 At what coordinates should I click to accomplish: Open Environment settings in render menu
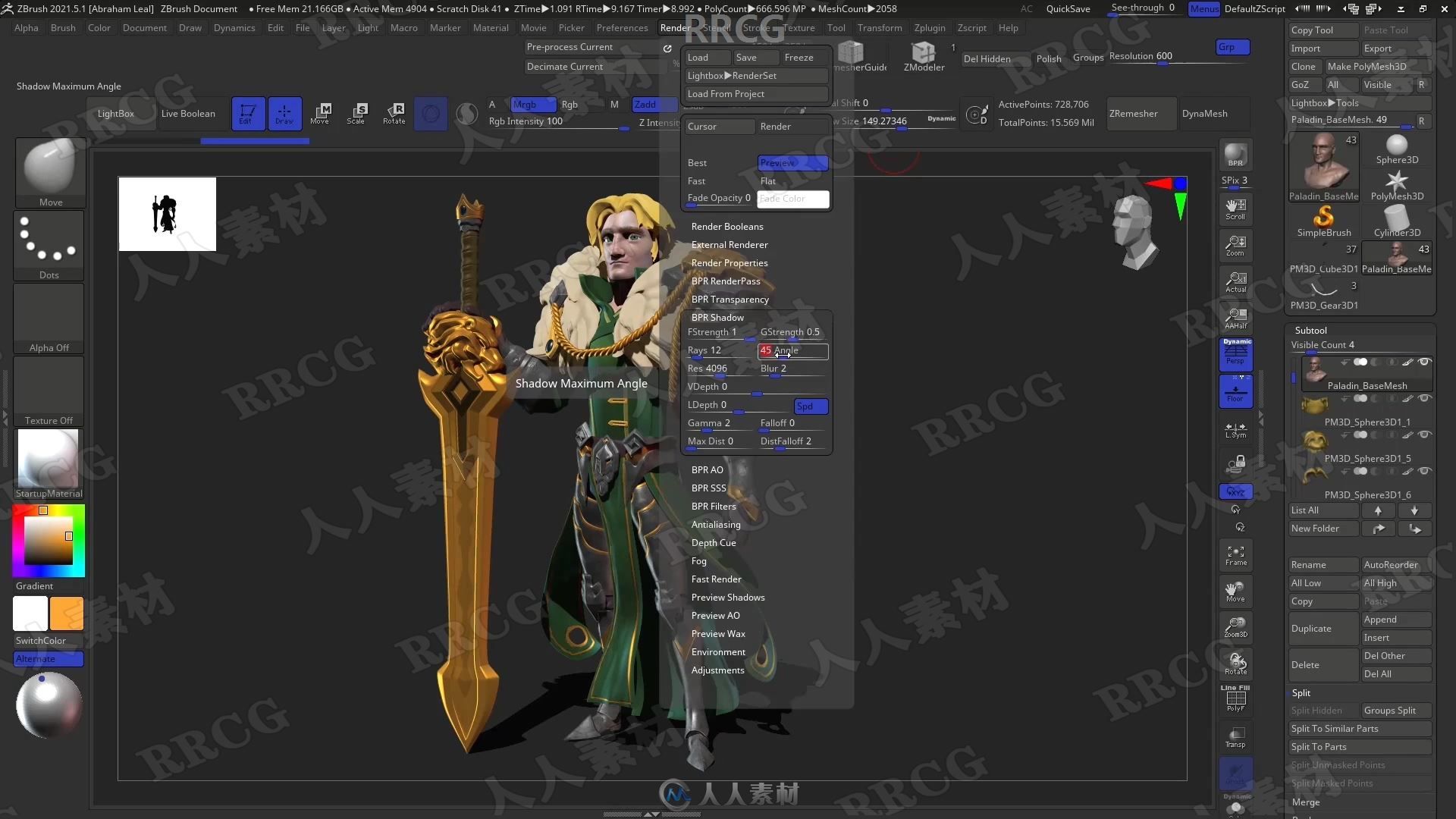717,651
